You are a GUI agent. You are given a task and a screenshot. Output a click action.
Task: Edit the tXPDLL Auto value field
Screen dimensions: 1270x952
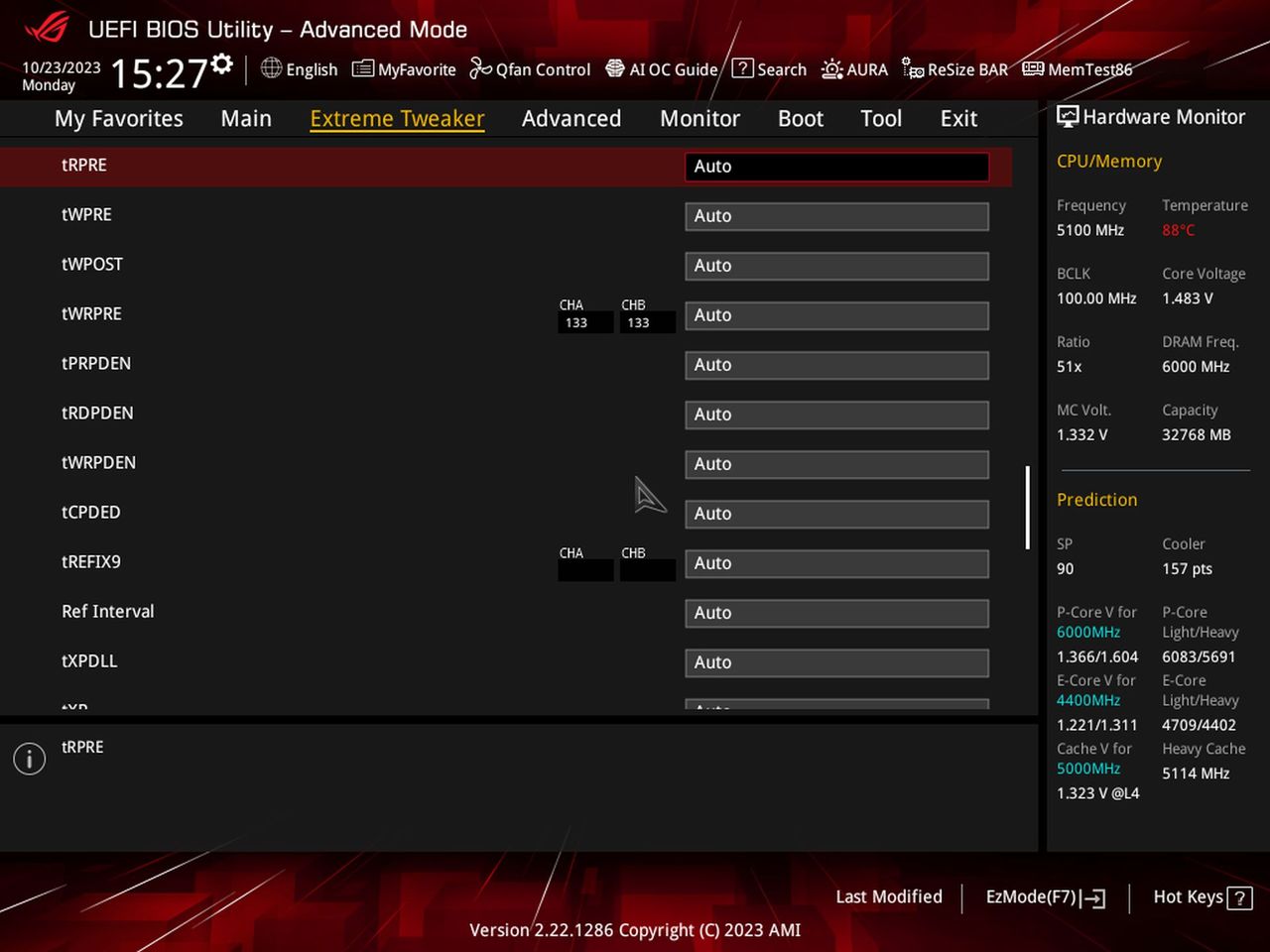837,662
